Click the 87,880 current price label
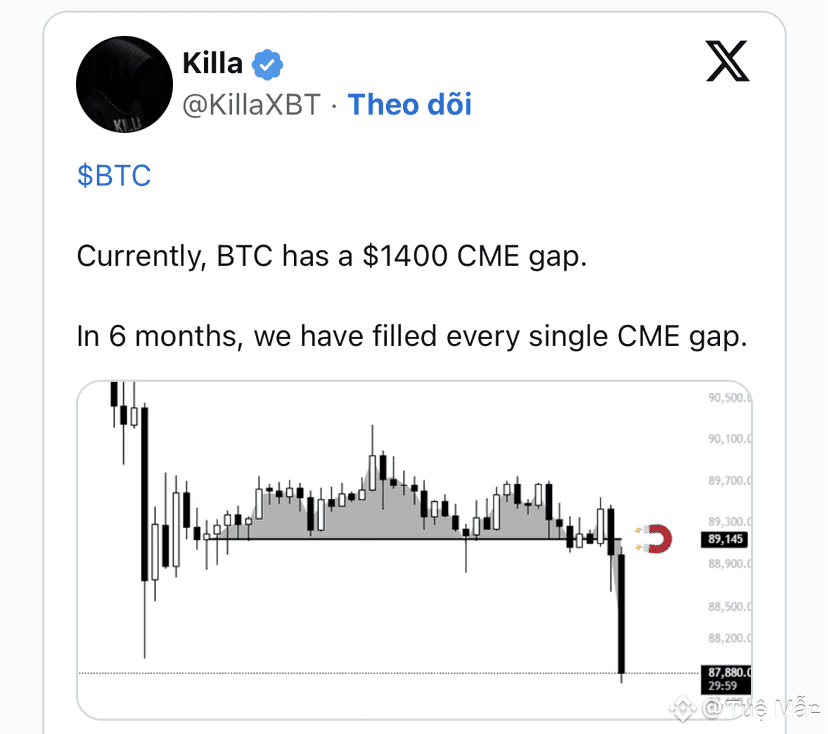Image resolution: width=828 pixels, height=734 pixels. [x=727, y=672]
